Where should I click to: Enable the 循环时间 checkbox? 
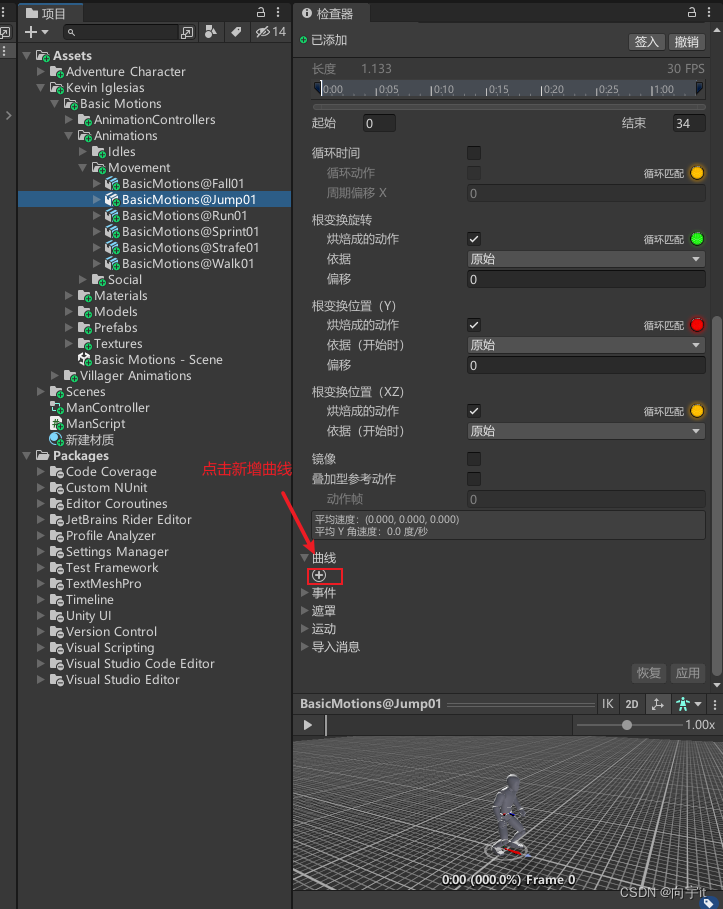click(x=474, y=153)
